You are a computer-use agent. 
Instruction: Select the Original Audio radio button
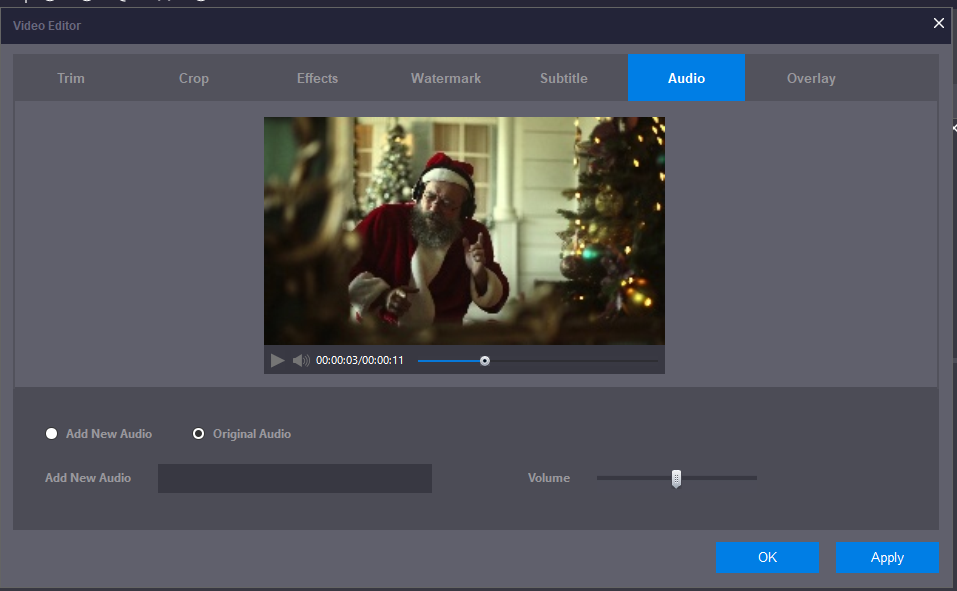(198, 433)
